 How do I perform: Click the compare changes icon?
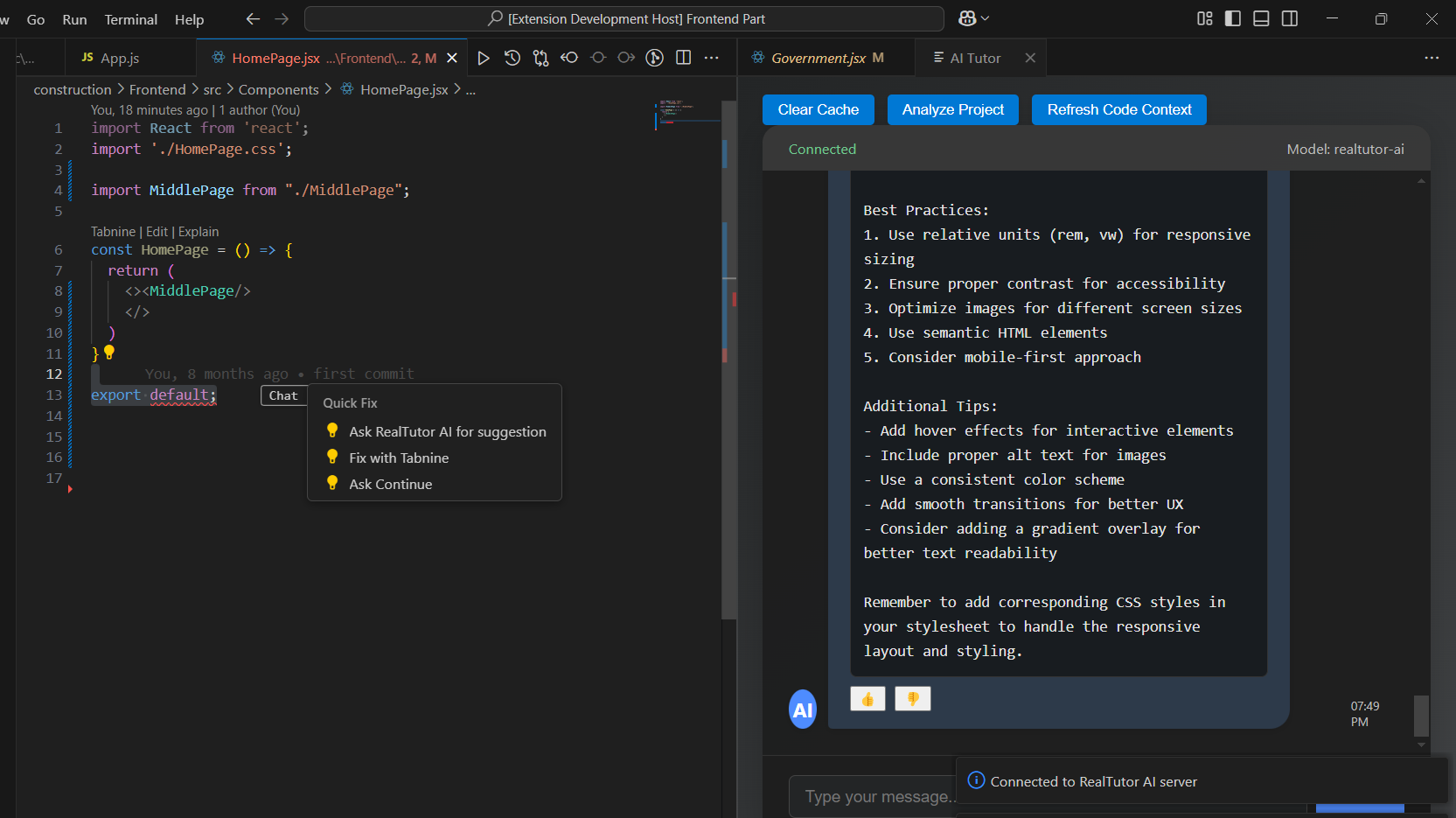(541, 58)
